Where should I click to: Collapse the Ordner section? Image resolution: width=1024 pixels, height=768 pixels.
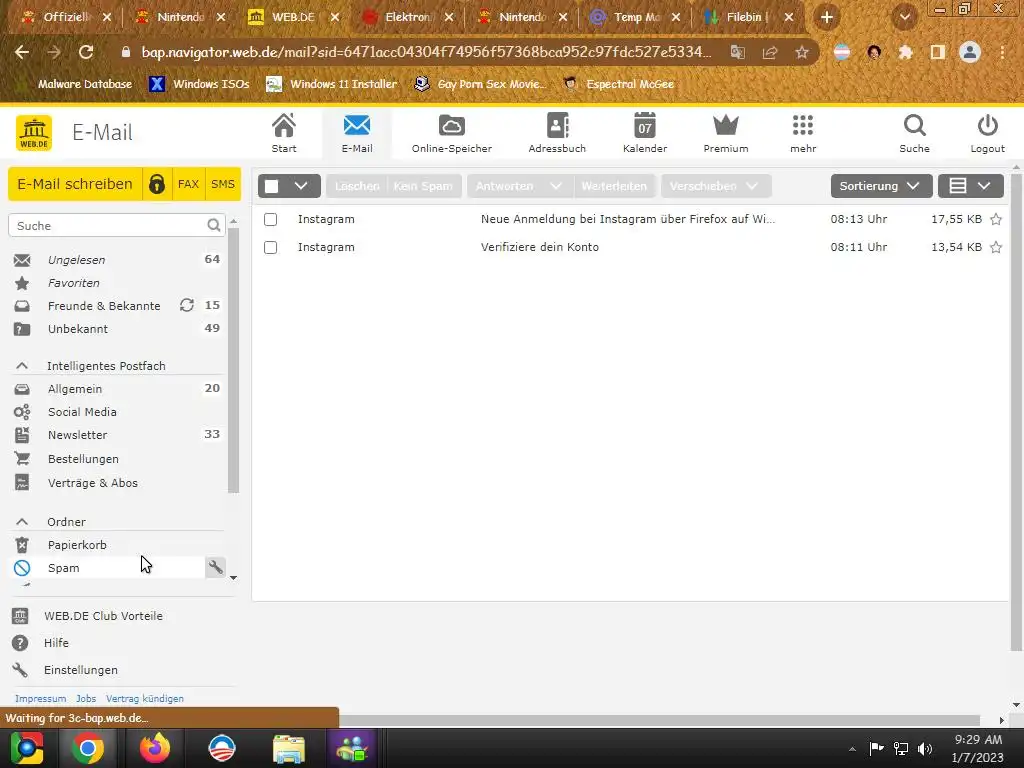coord(22,522)
